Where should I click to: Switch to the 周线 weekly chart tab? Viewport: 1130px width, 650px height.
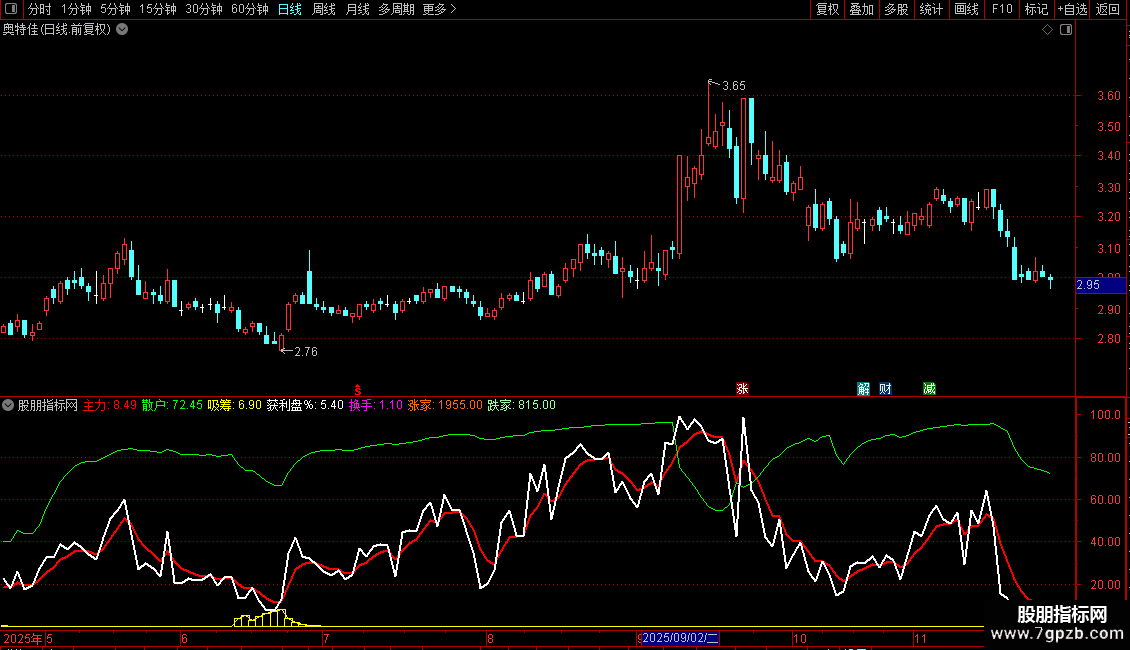pyautogui.click(x=324, y=10)
